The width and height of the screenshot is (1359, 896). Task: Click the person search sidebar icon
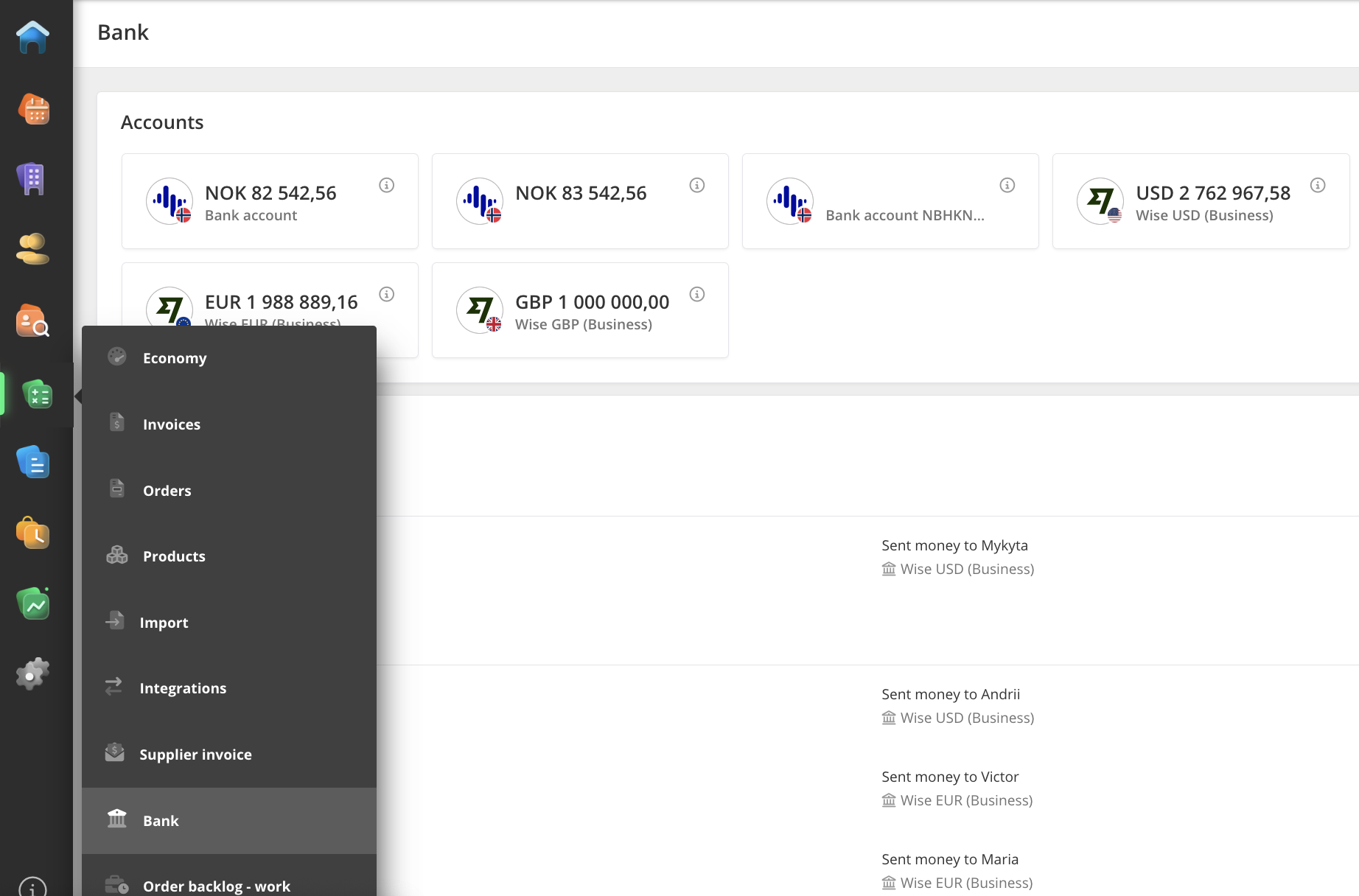[x=32, y=321]
